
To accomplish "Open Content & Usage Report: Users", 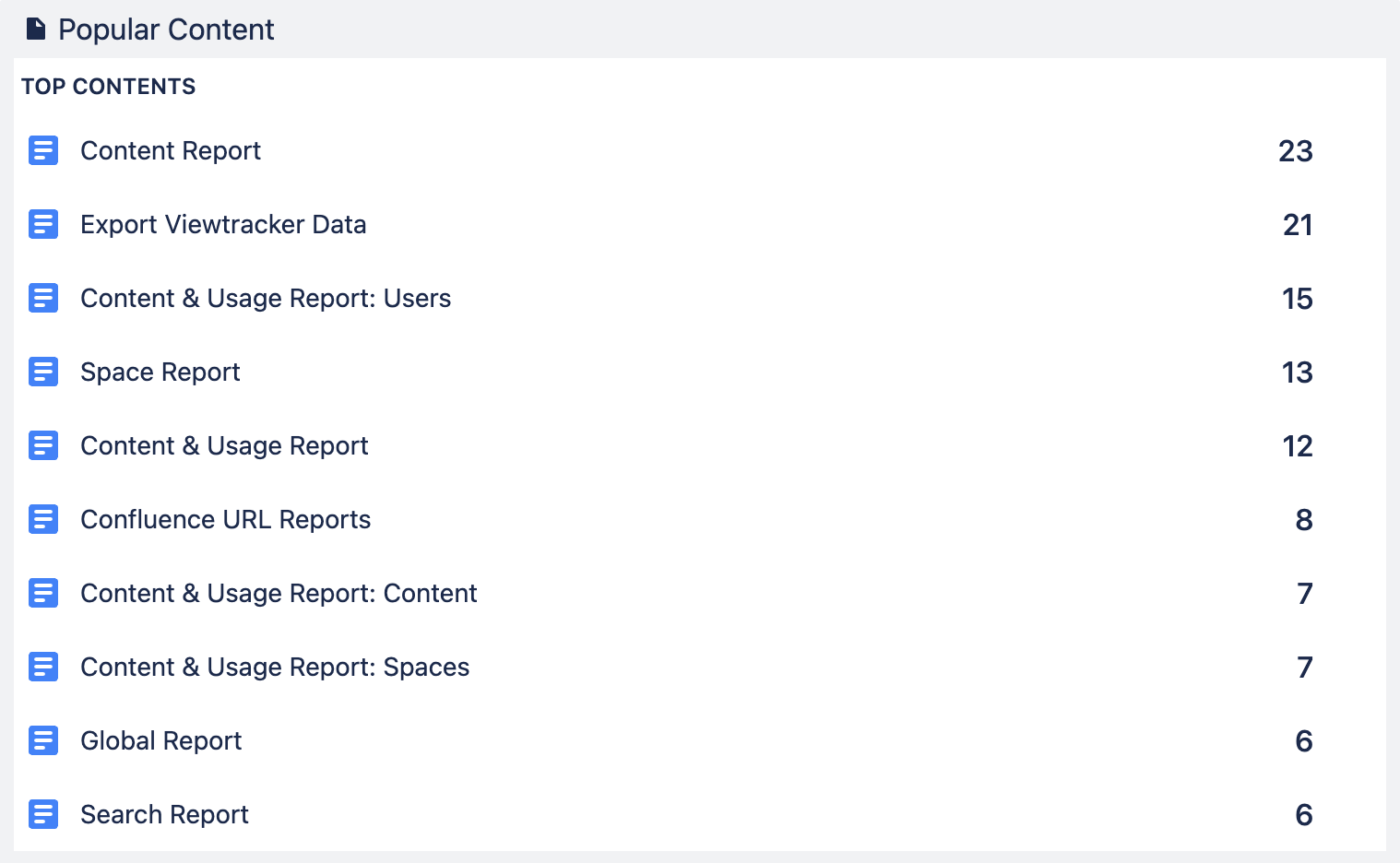I will pos(266,298).
